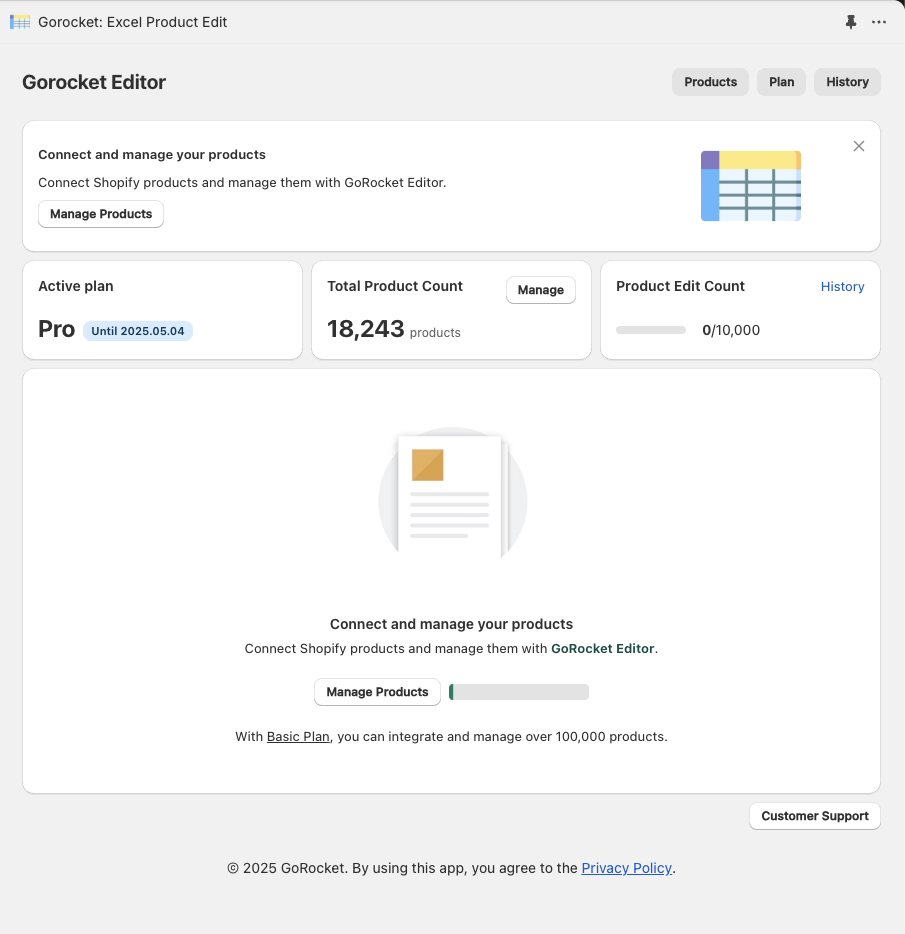The image size is (905, 934).
Task: Click the Gorocket app spreadsheet icon in header
Action: coord(20,22)
